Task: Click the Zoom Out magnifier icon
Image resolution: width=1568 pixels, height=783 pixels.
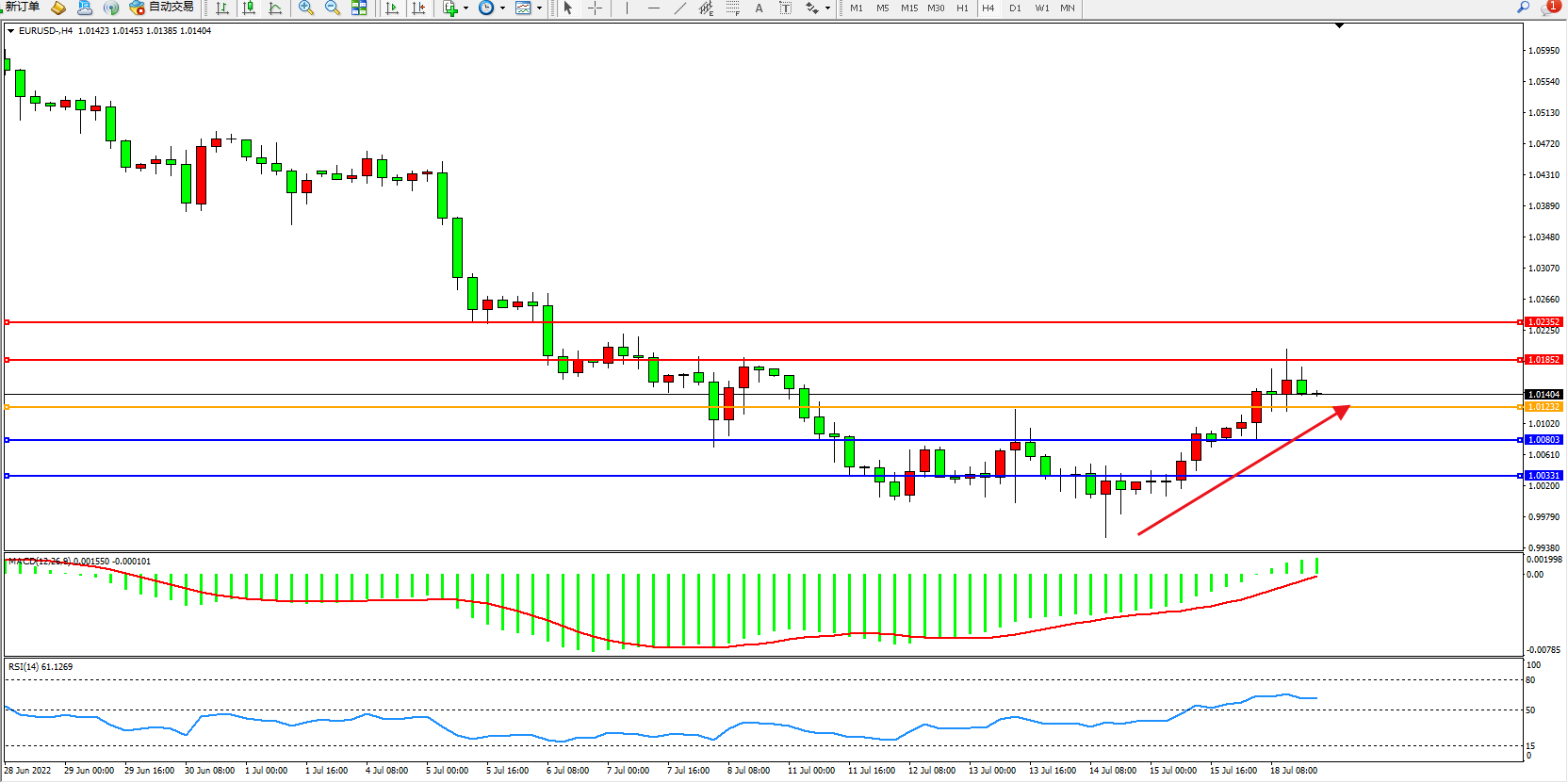Action: click(x=332, y=8)
